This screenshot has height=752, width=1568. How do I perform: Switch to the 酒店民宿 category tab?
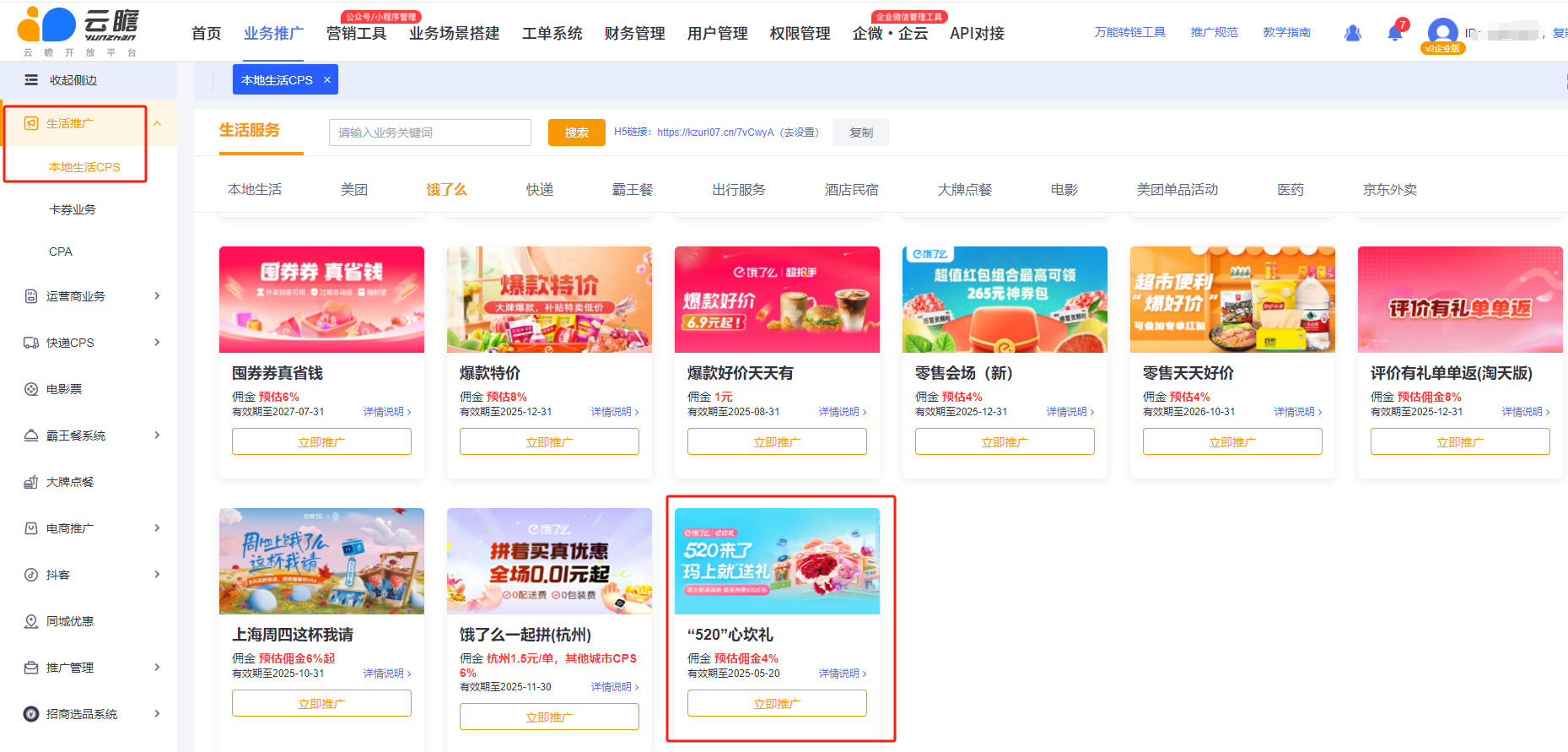[x=852, y=190]
